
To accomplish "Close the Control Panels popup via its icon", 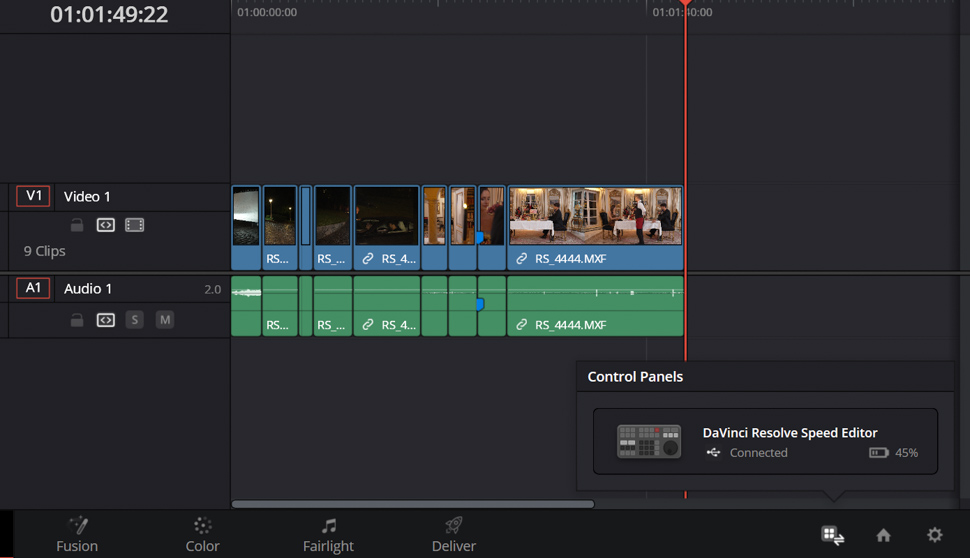I will [x=832, y=535].
